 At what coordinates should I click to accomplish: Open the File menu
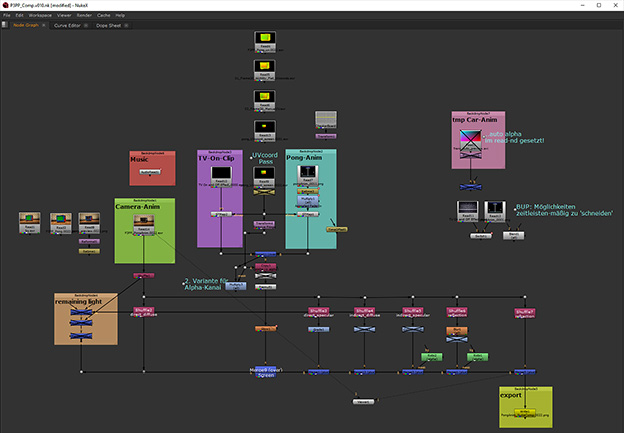7,16
